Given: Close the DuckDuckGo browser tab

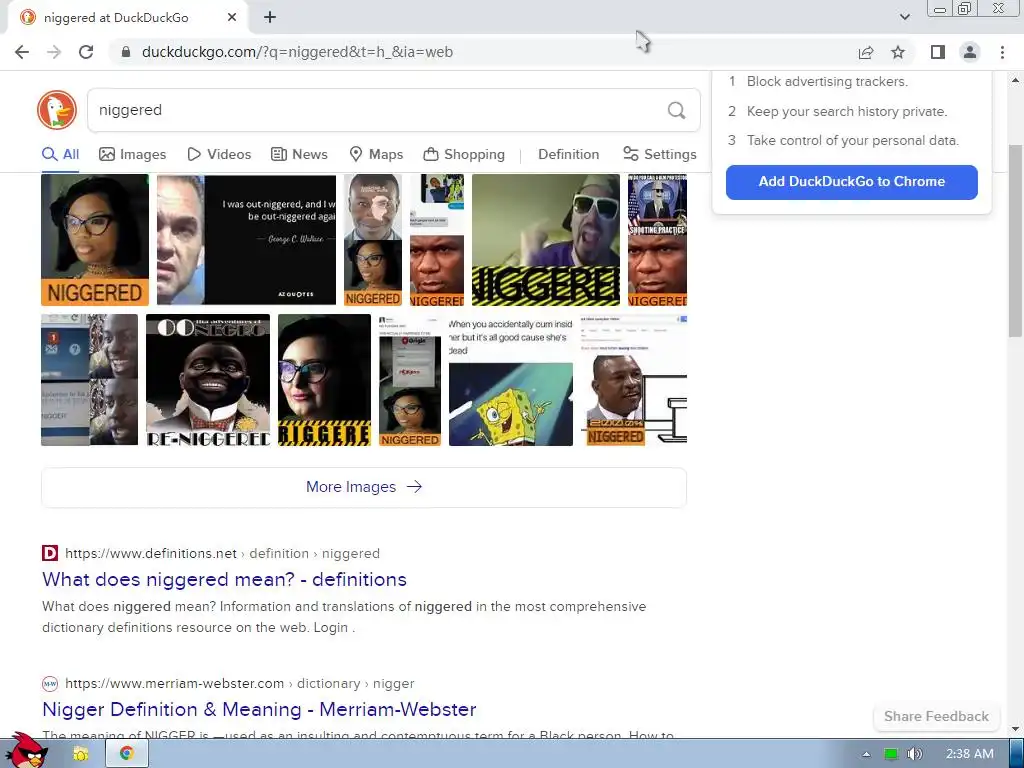Looking at the screenshot, I should [x=232, y=18].
